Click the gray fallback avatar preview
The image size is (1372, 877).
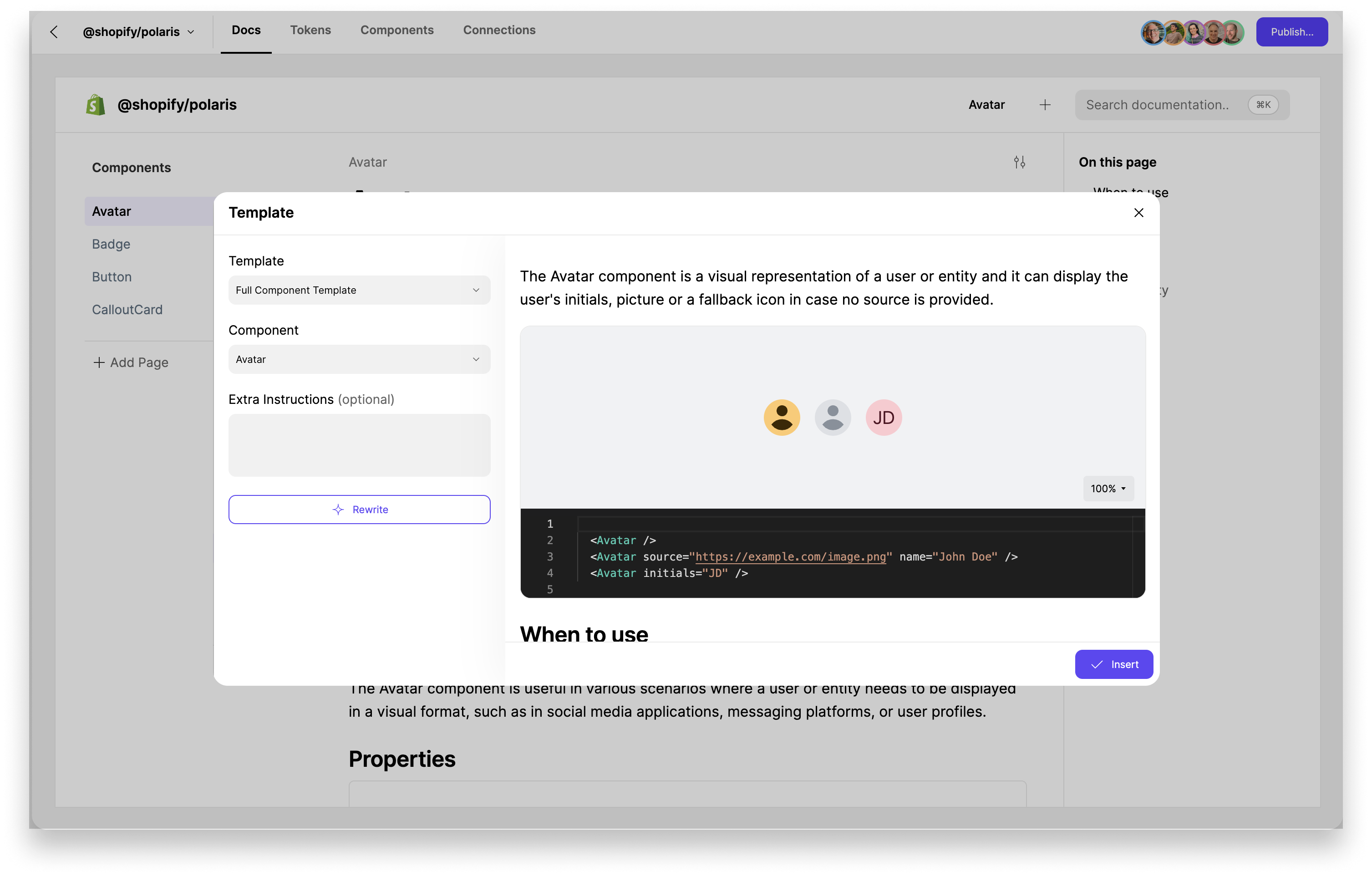coord(833,417)
